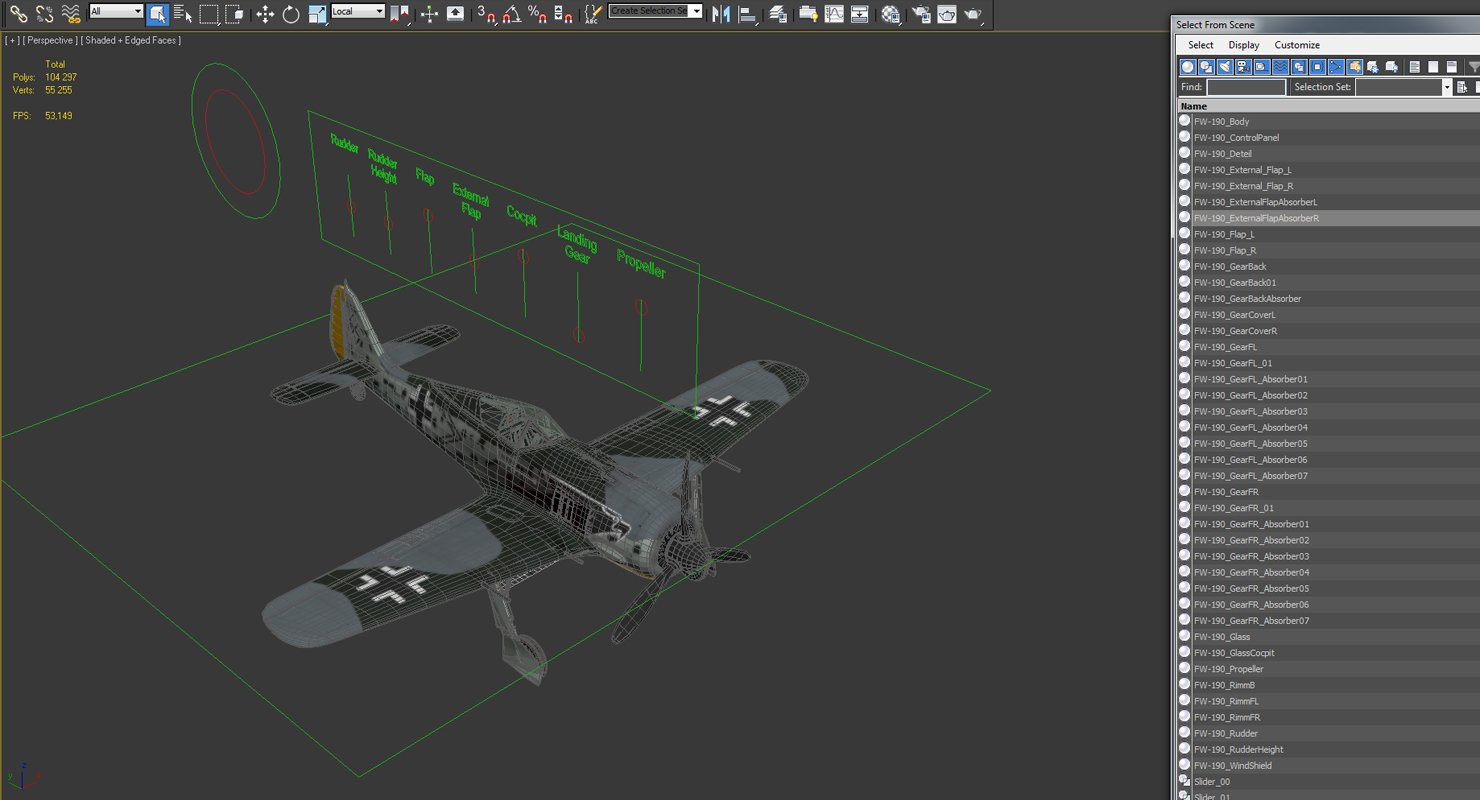This screenshot has height=800, width=1480.
Task: Click the Render Production teapot icon
Action: [973, 14]
